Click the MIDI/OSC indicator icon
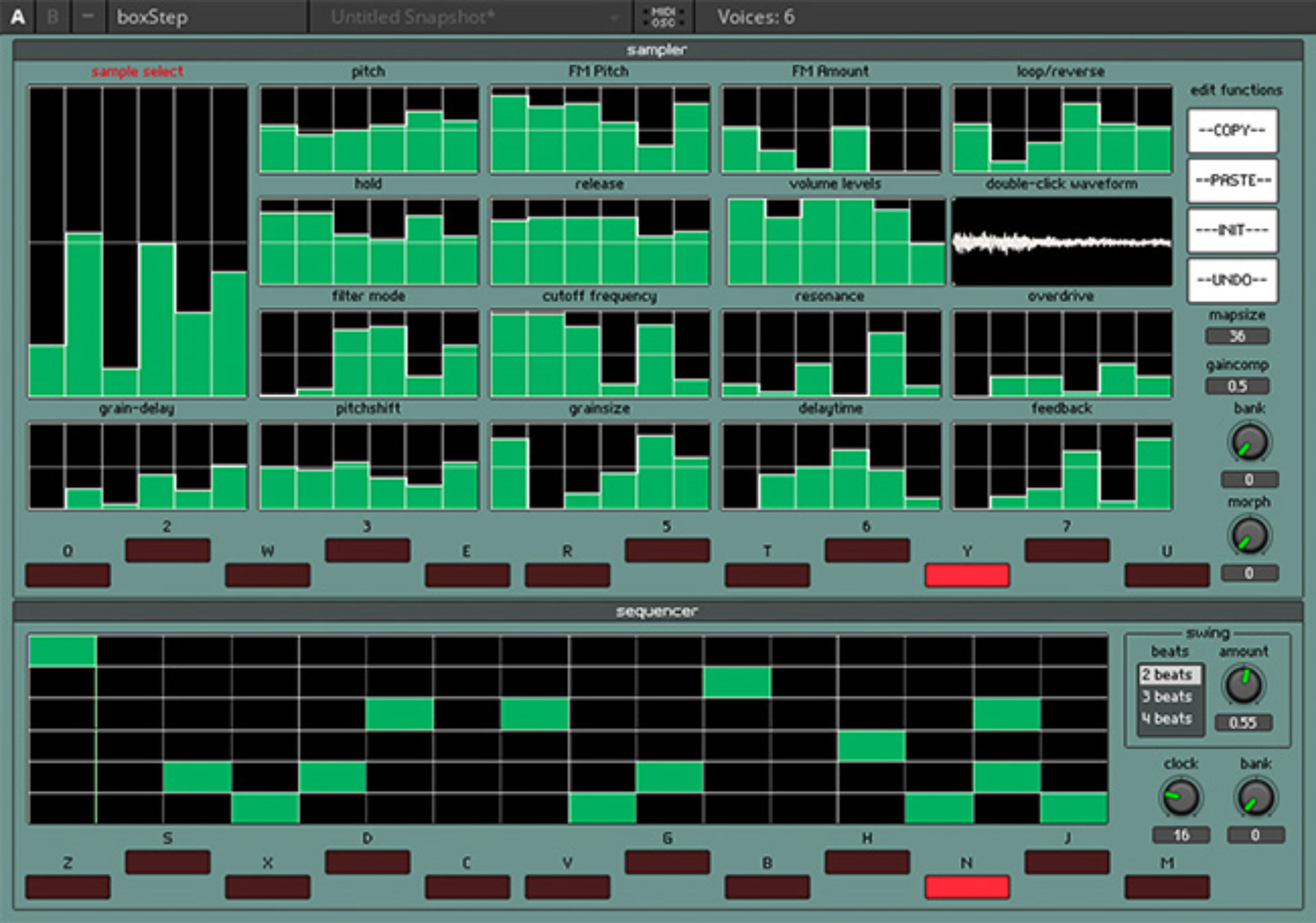Image resolution: width=1316 pixels, height=923 pixels. [663, 17]
